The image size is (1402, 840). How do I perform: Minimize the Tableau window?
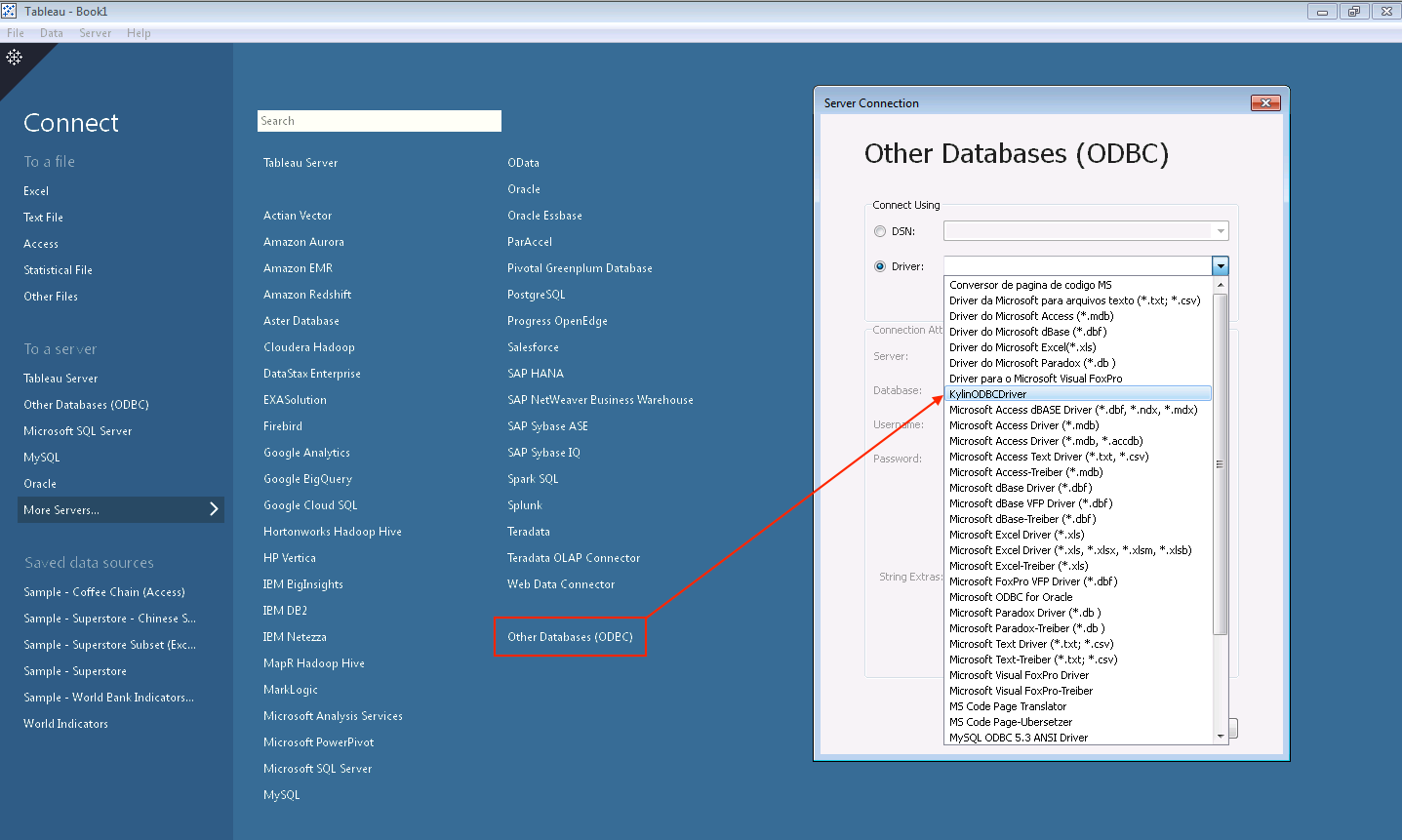tap(1321, 12)
